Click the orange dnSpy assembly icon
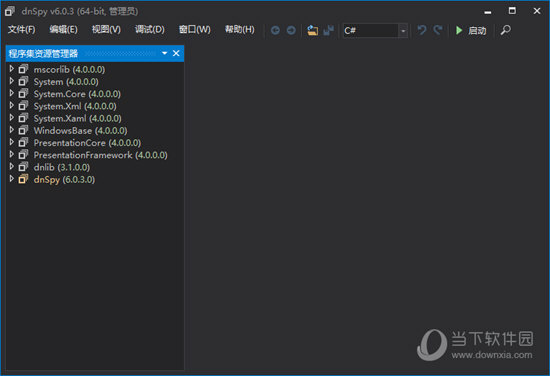Viewport: 550px width, 376px height. pos(23,179)
